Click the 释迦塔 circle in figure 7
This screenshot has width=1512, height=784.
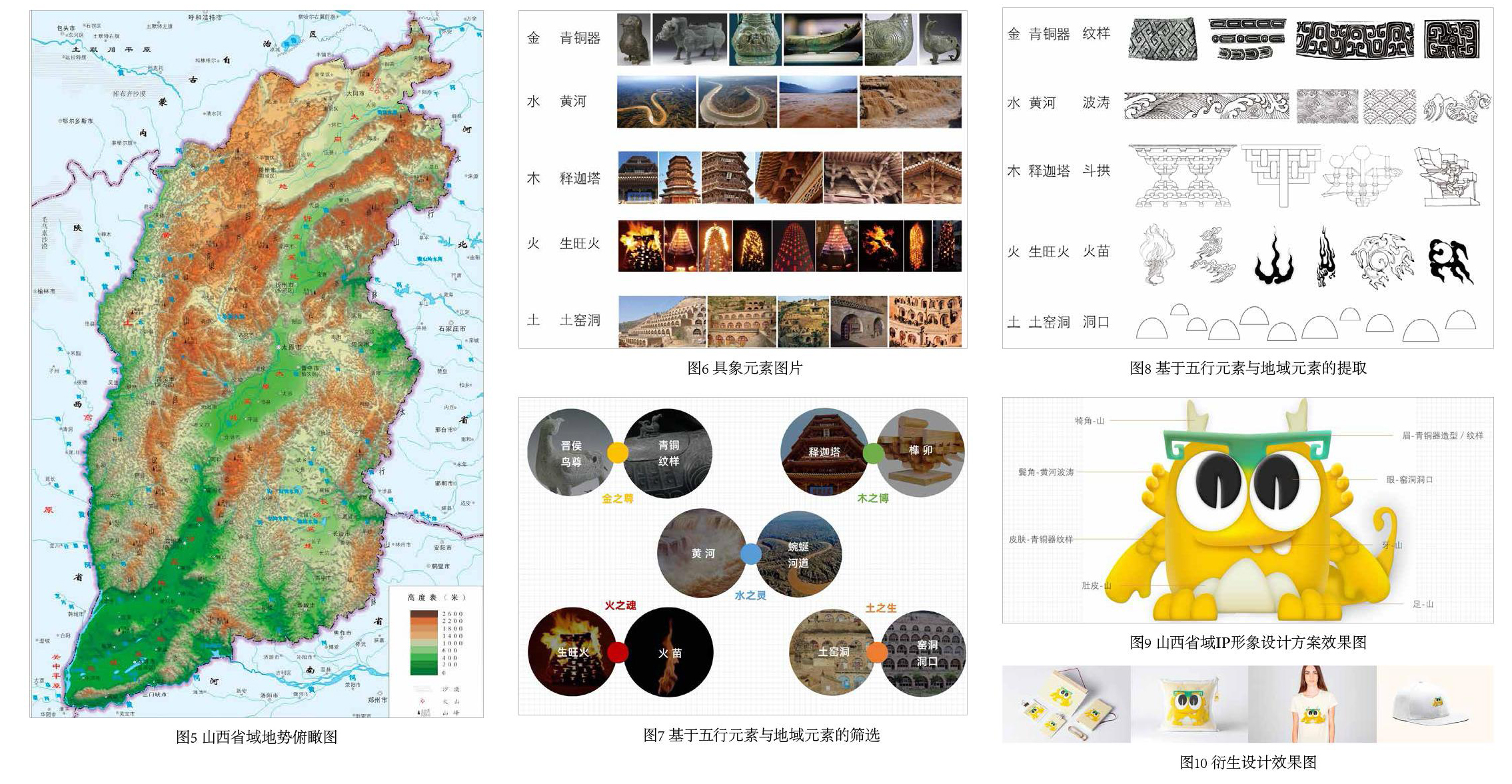pyautogui.click(x=824, y=452)
